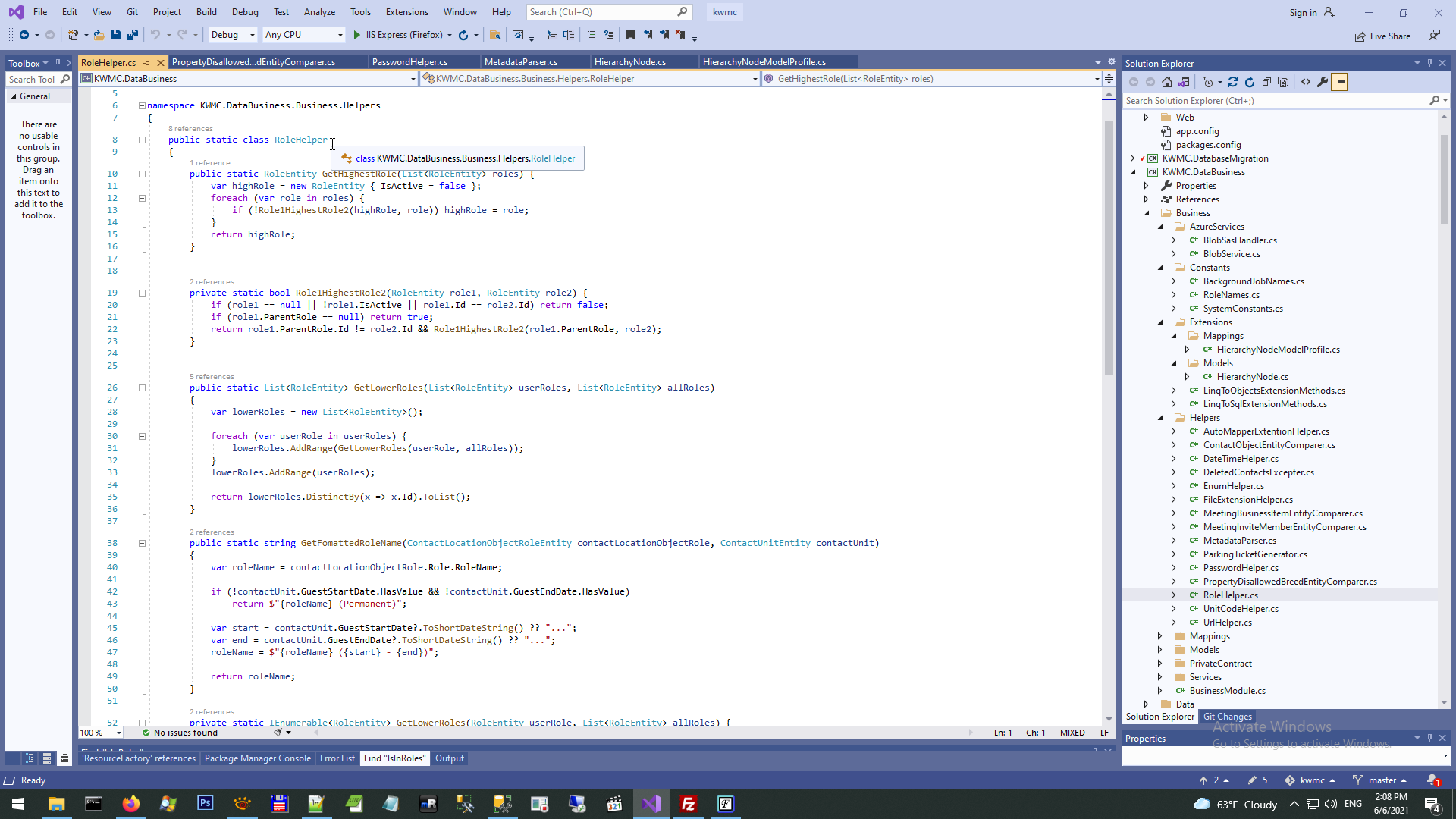Collapse the namespace outlining toggle
1456x819 pixels.
point(142,105)
